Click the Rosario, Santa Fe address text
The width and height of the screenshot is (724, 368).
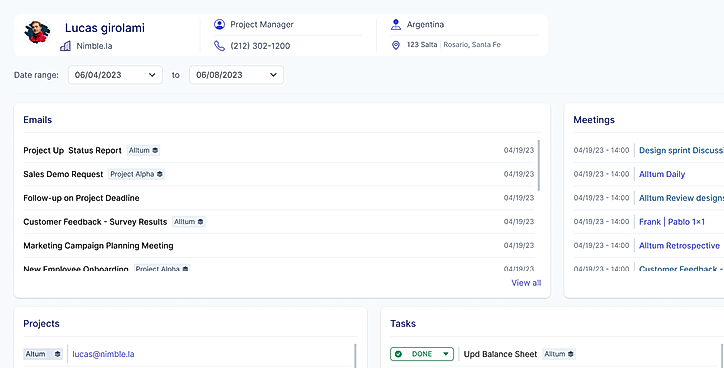pos(472,45)
